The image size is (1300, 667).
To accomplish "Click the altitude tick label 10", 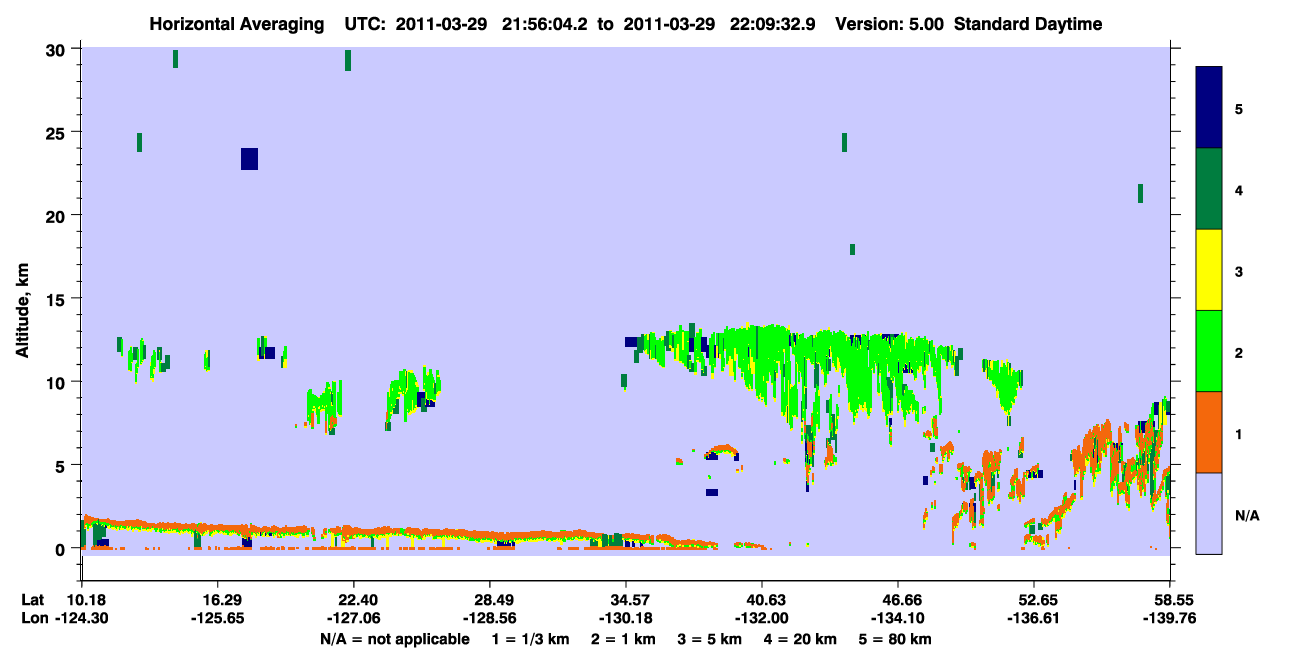I will coord(58,382).
